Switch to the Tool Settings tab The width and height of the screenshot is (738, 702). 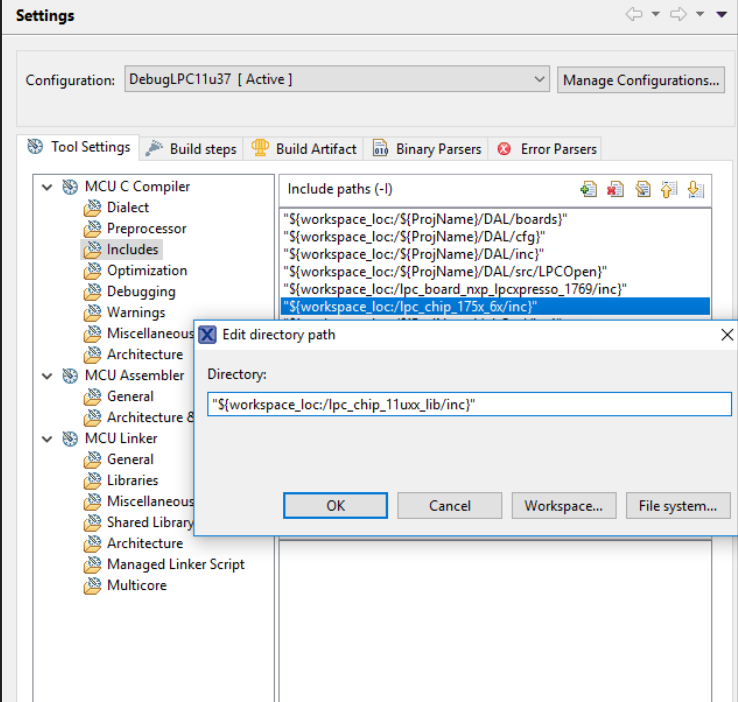tap(78, 147)
